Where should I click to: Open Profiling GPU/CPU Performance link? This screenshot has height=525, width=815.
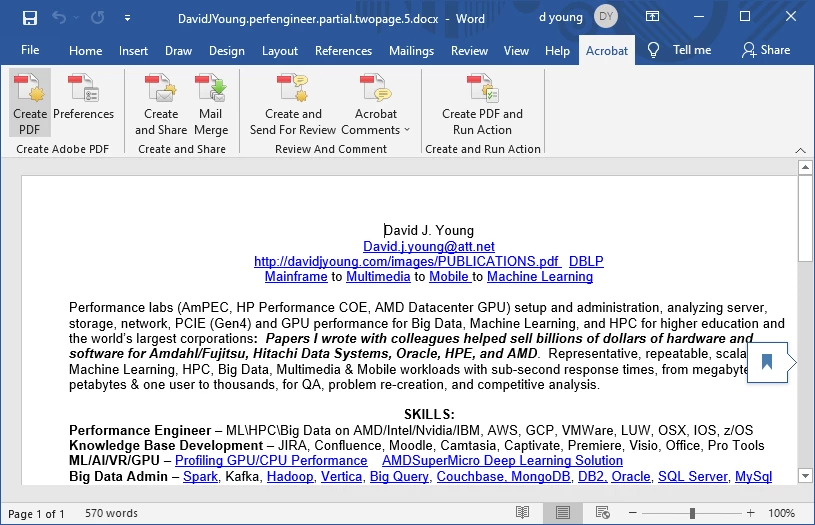coord(271,461)
